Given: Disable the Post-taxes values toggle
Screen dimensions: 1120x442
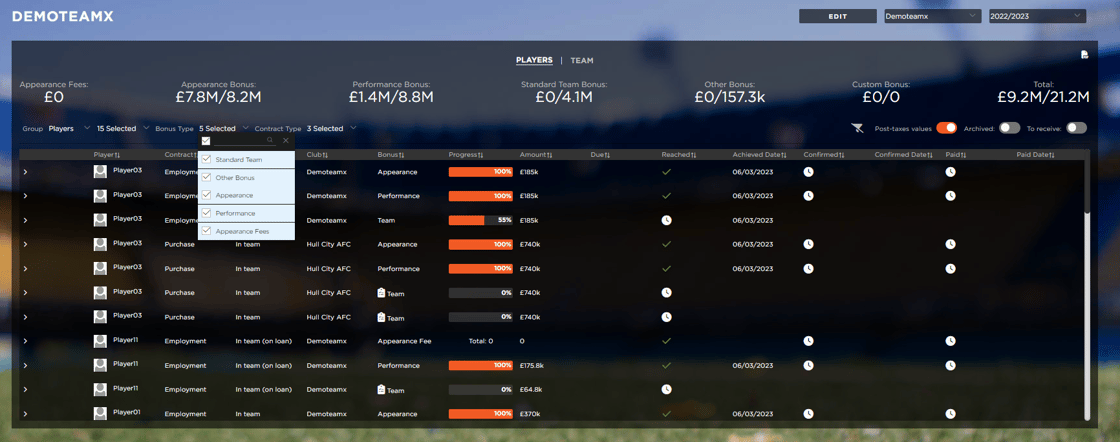Looking at the screenshot, I should [x=945, y=128].
